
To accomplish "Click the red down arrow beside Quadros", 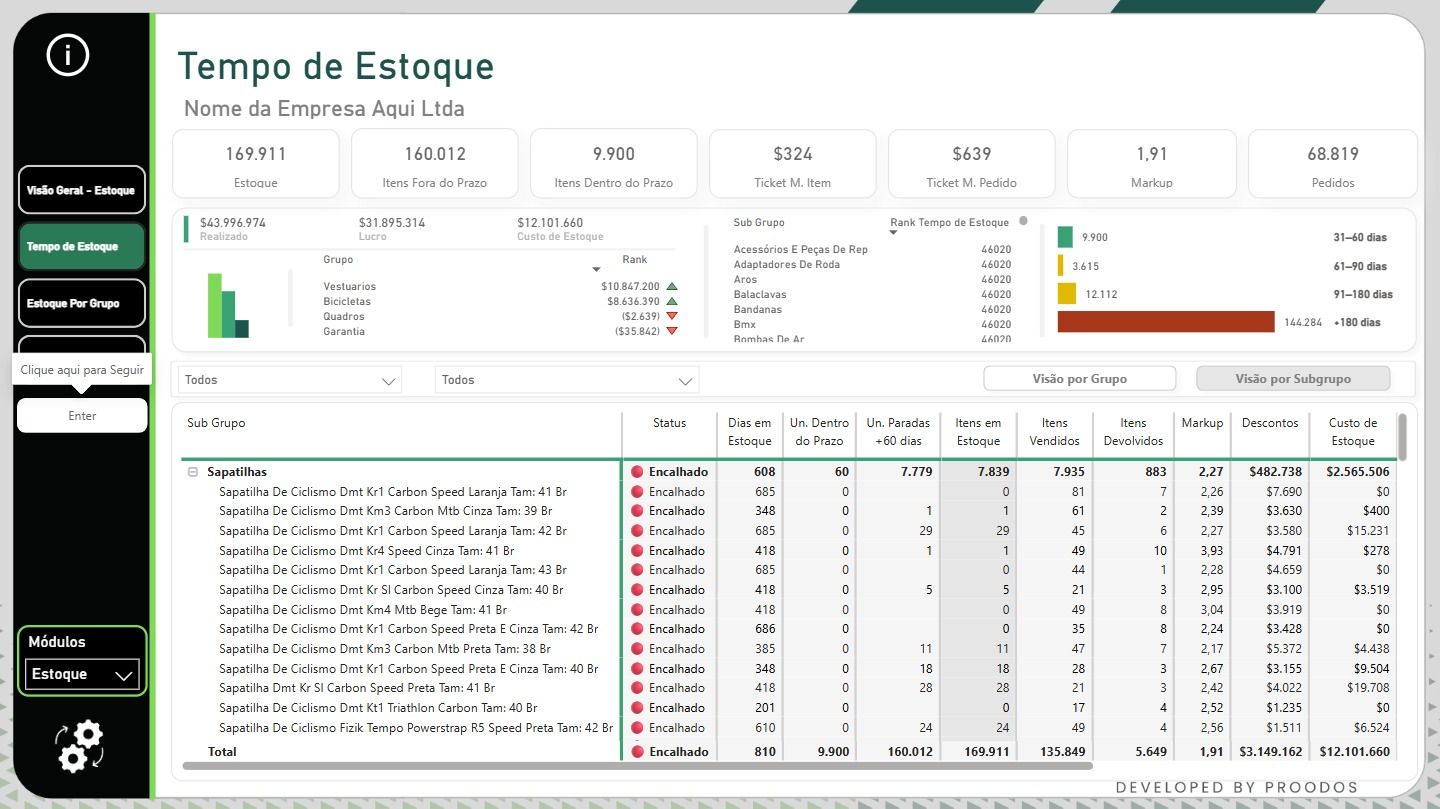I will (672, 316).
